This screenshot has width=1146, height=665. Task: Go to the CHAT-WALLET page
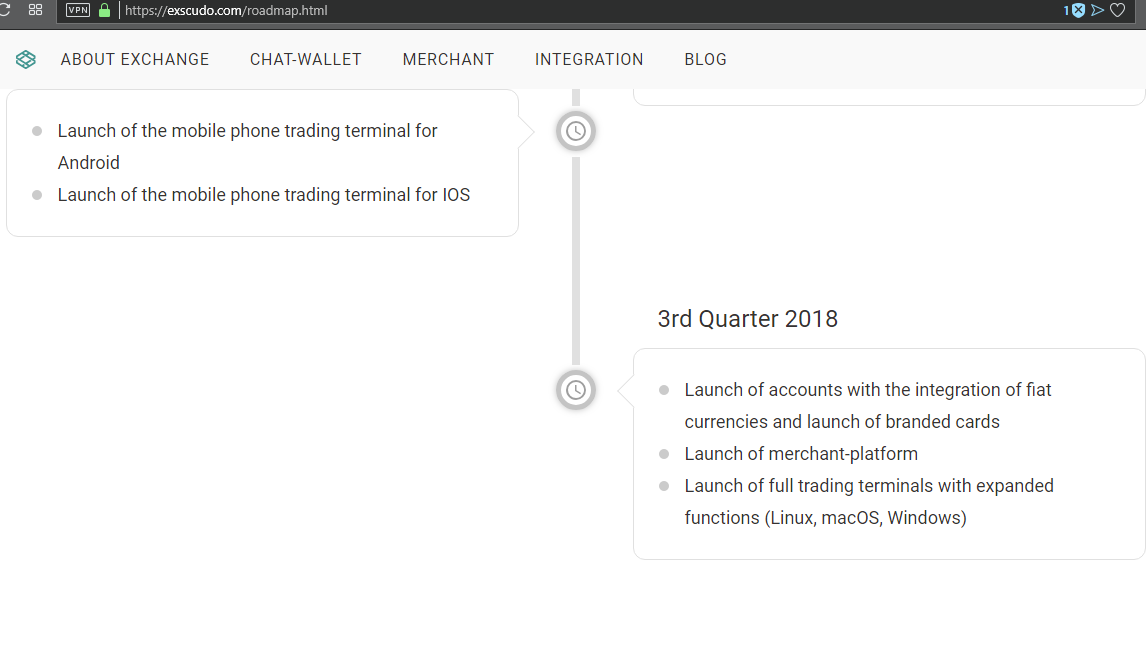[x=306, y=59]
